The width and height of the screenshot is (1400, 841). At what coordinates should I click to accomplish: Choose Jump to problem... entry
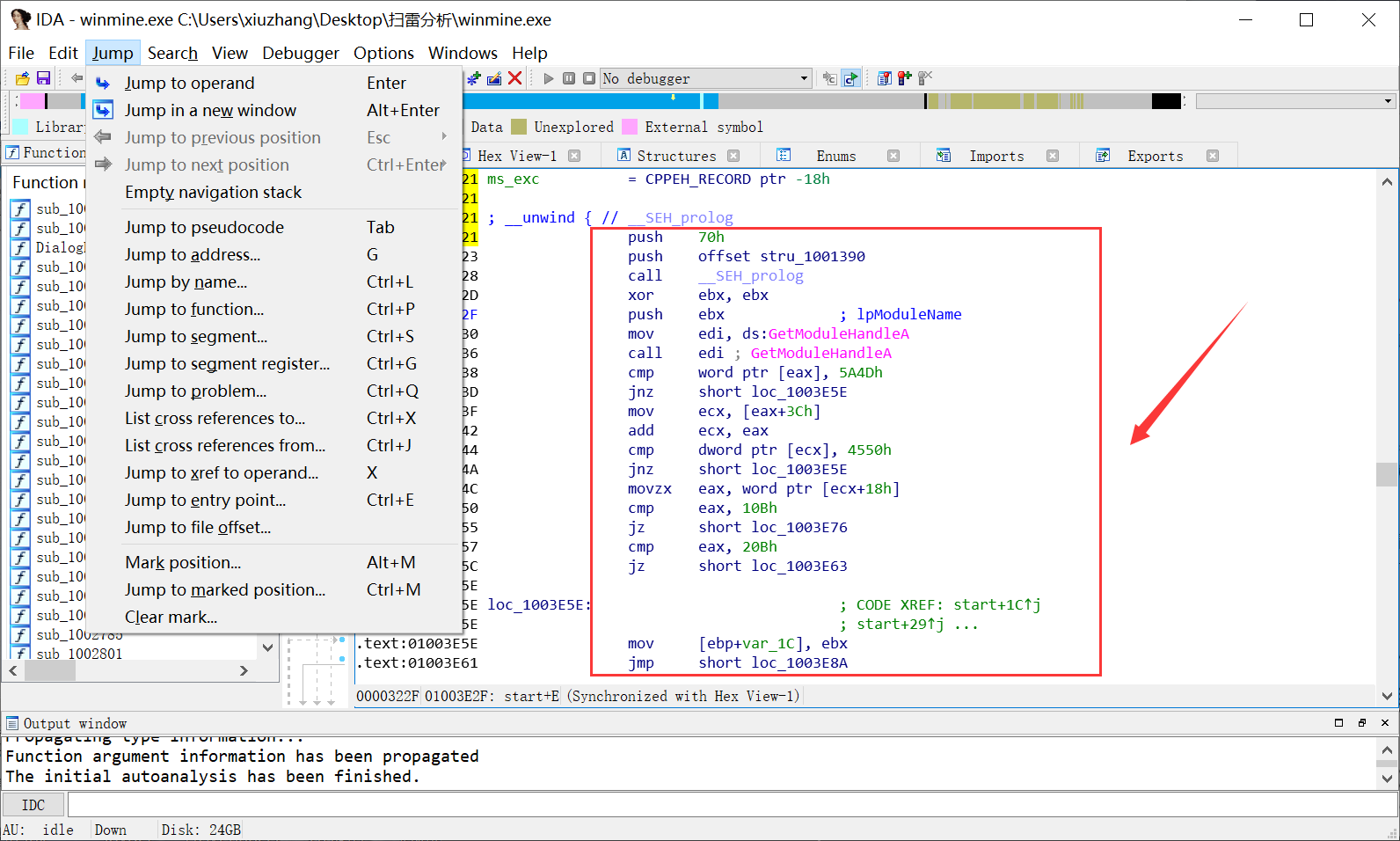pyautogui.click(x=274, y=391)
